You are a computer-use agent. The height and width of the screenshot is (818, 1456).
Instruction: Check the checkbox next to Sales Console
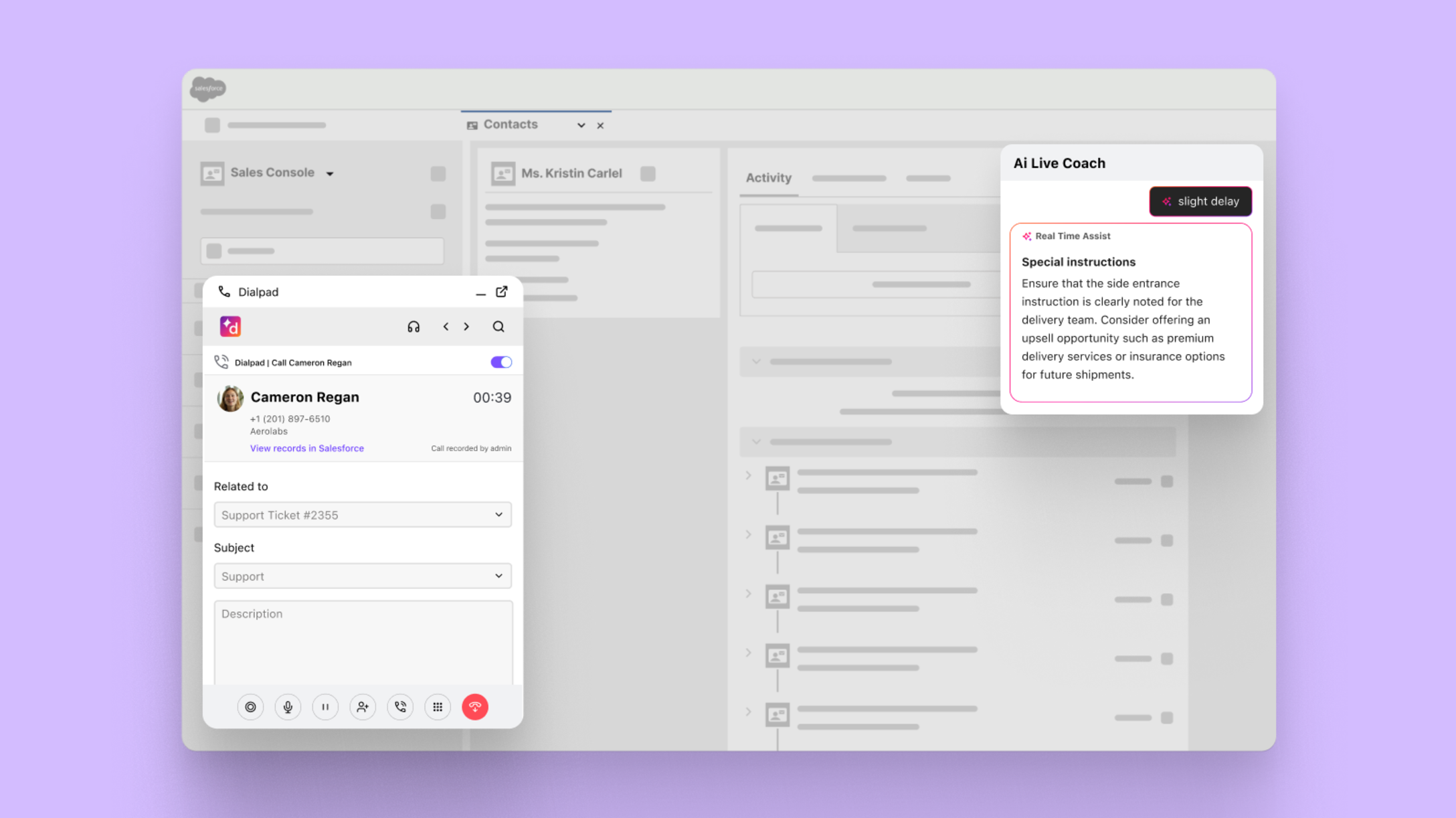[438, 173]
